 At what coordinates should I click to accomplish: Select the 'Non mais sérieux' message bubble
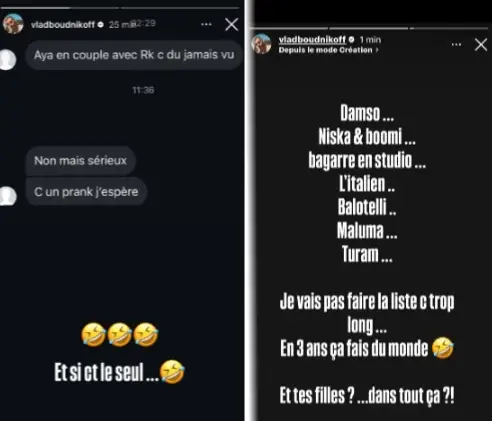coord(80,161)
